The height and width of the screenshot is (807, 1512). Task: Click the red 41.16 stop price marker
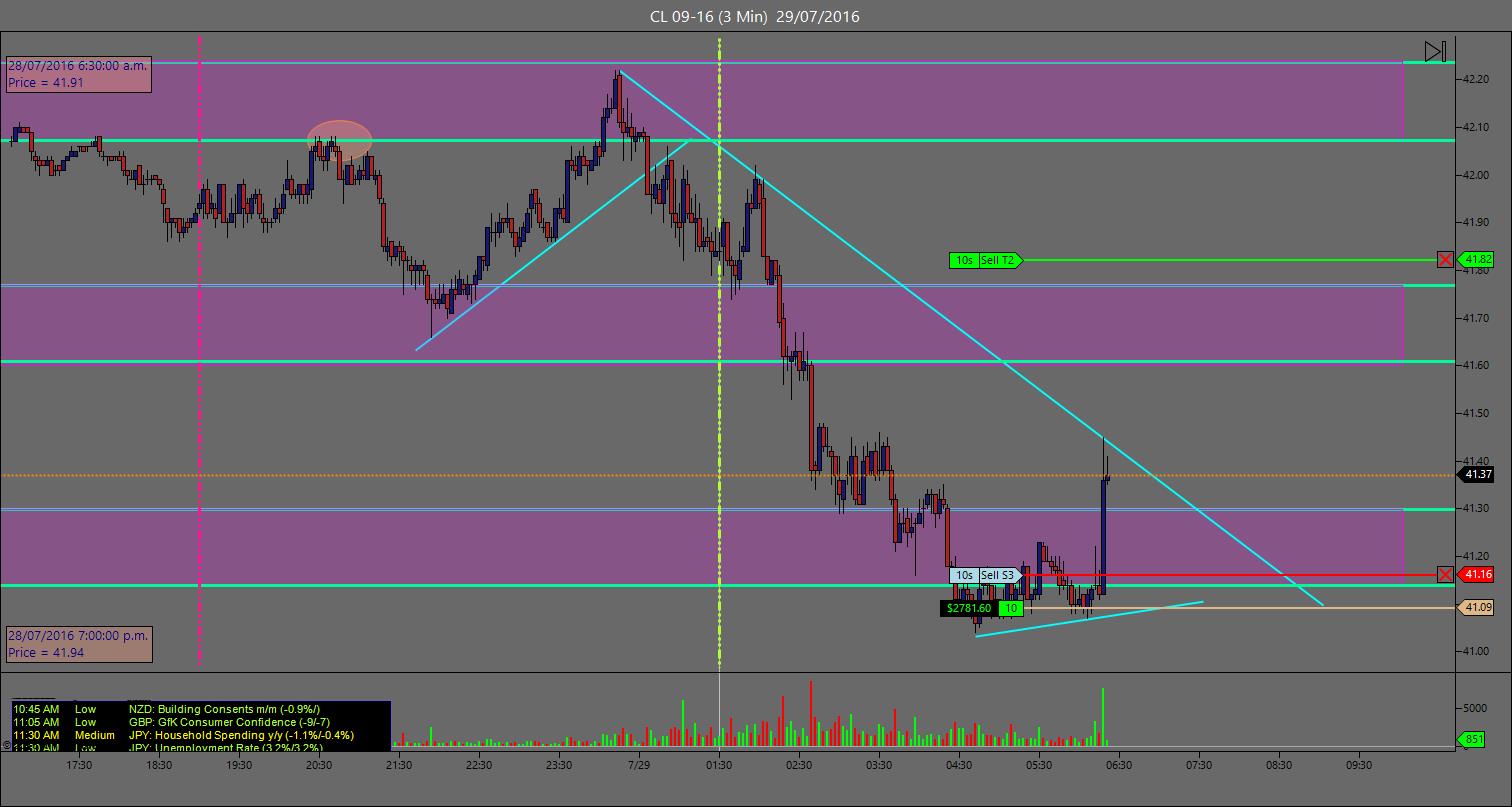(x=1477, y=574)
